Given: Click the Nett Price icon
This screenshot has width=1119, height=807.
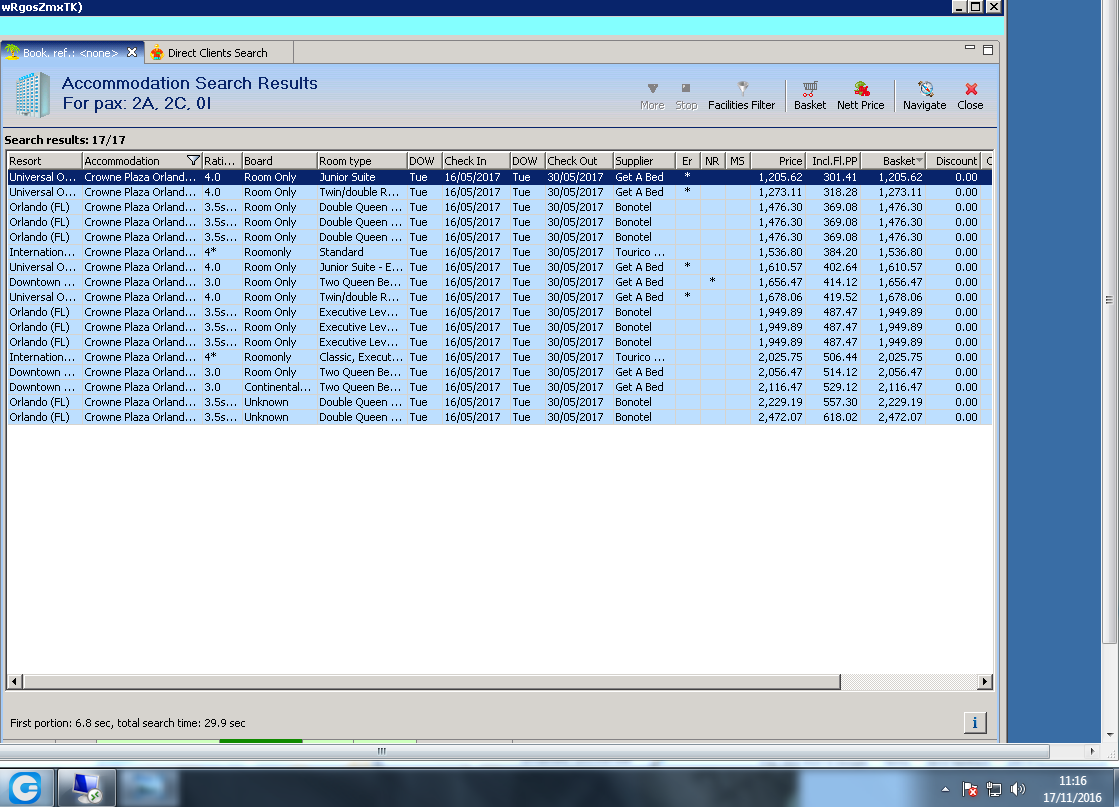Looking at the screenshot, I should (860, 96).
